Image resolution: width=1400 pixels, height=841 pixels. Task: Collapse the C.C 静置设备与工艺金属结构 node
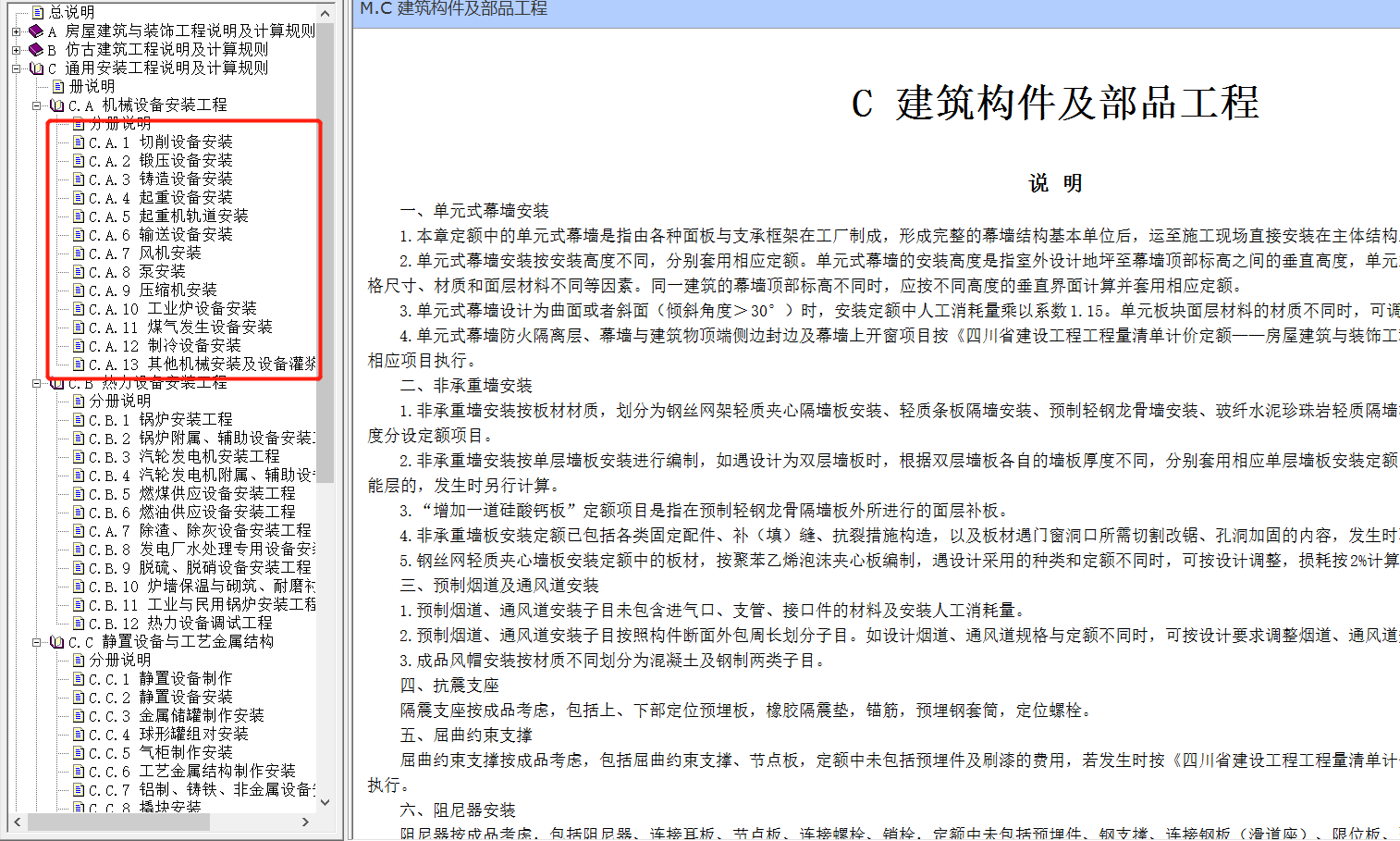[x=36, y=642]
